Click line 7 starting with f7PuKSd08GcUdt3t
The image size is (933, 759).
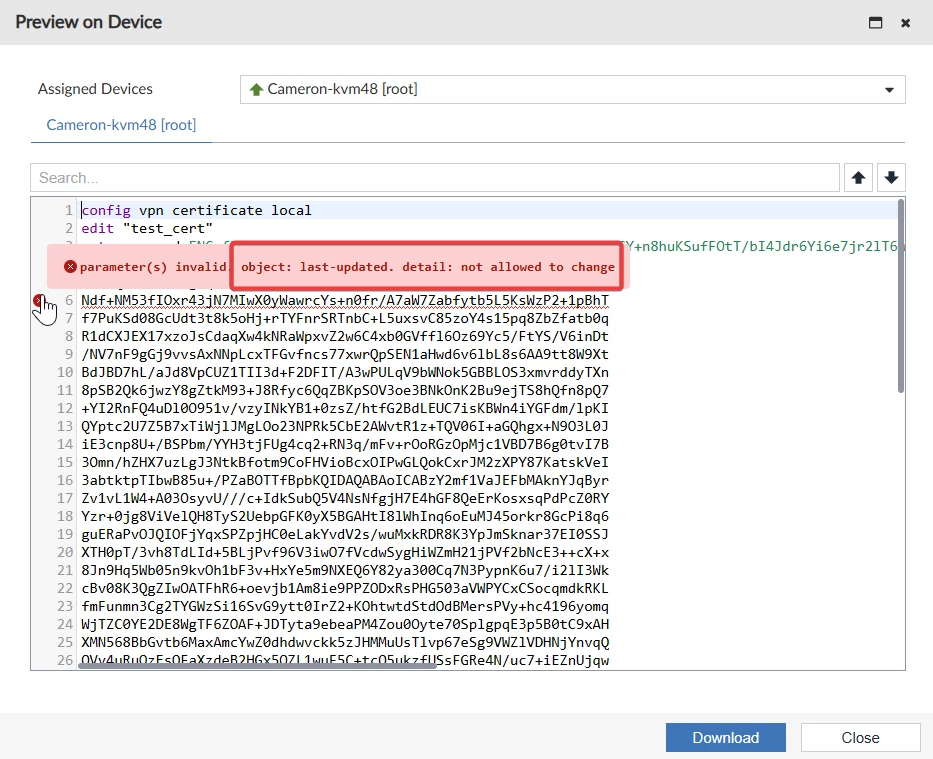345,318
